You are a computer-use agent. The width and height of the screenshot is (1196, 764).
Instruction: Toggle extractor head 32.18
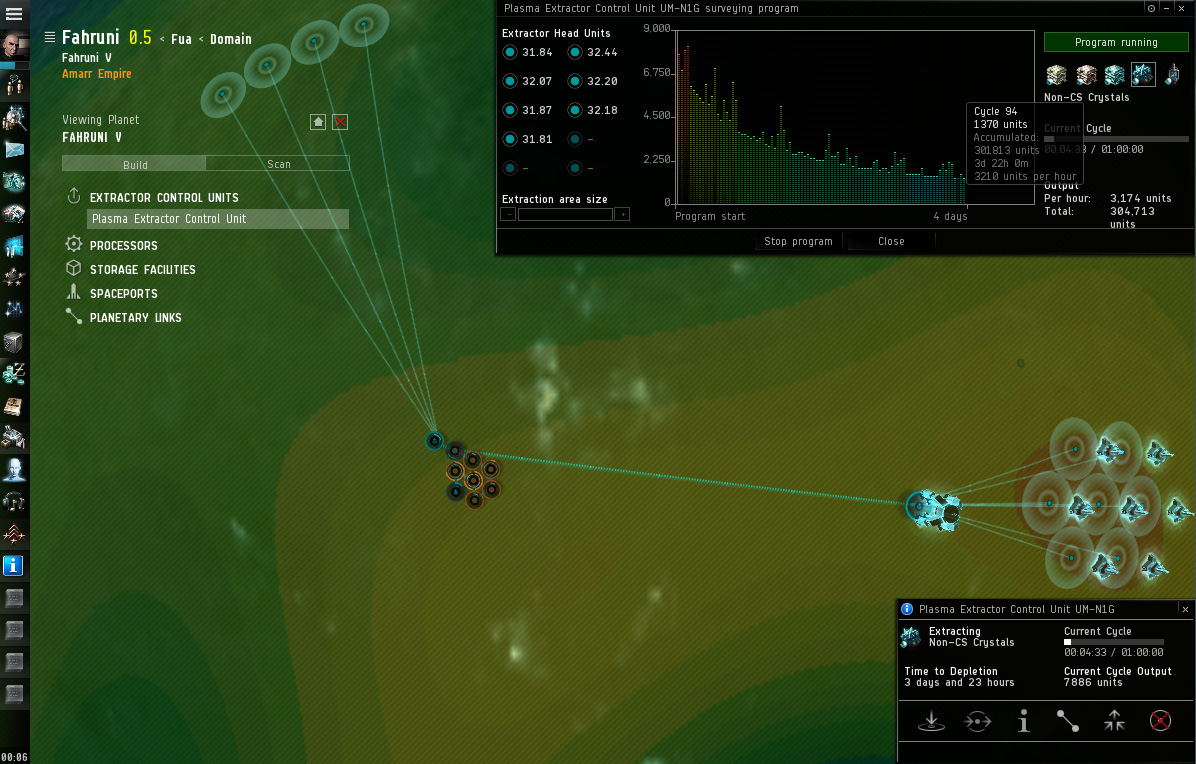click(575, 110)
